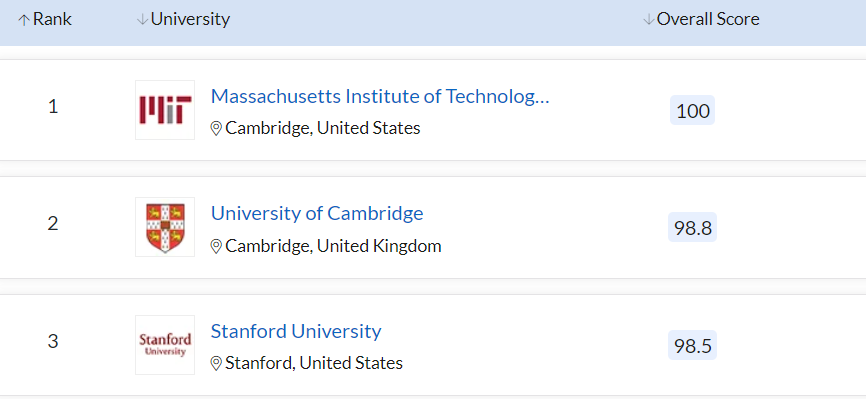Click the 98.8 score badge

coord(693,227)
